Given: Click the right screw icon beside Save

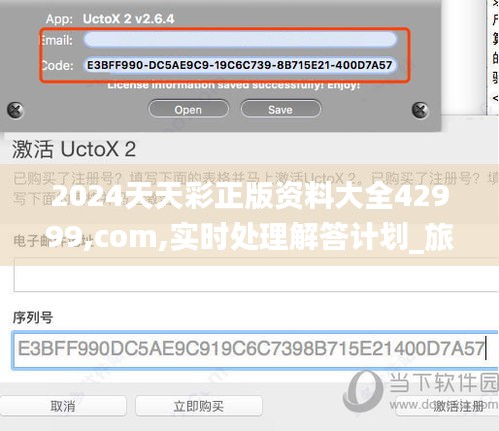Looking at the screenshot, I should click(x=420, y=110).
